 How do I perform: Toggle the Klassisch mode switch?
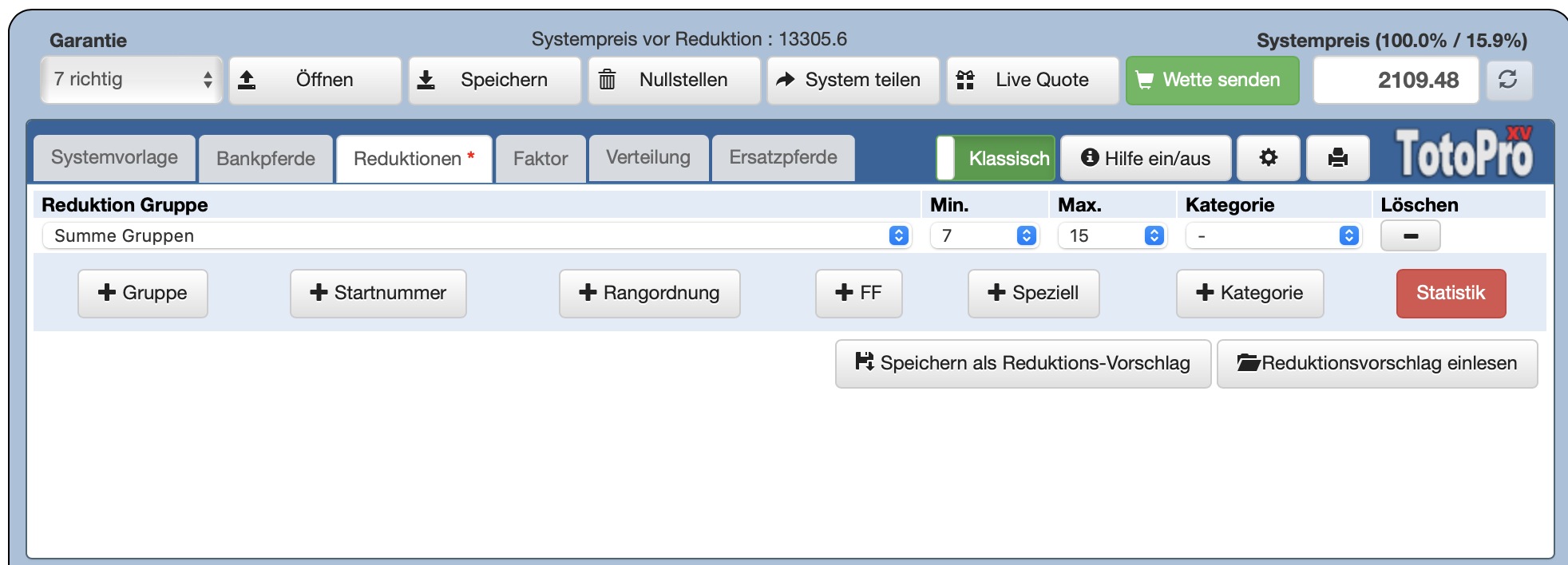click(996, 158)
